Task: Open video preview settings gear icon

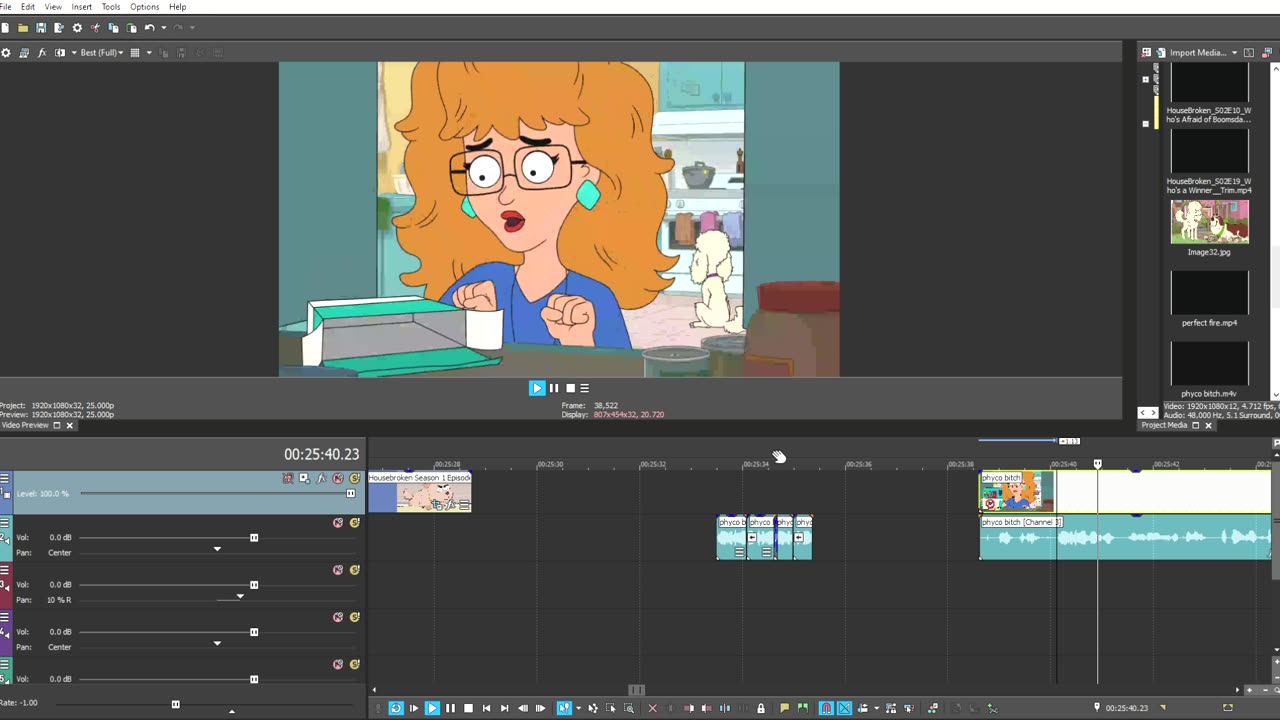Action: click(6, 53)
